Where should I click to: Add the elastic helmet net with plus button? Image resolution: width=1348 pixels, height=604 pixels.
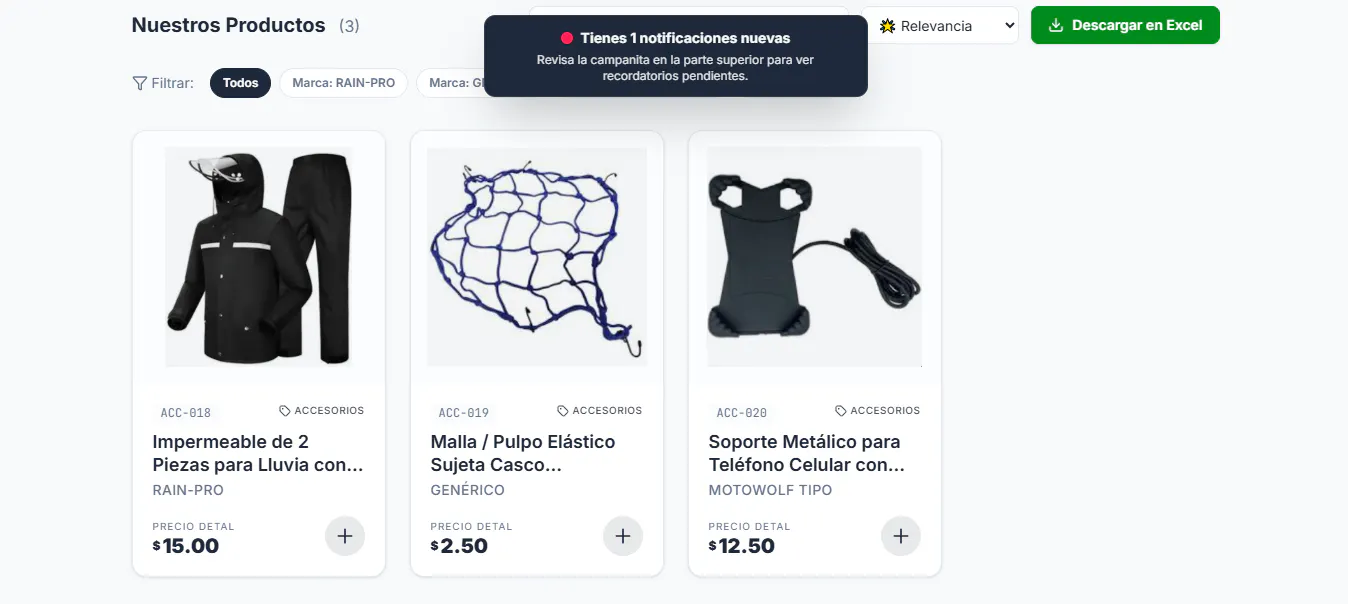point(623,536)
